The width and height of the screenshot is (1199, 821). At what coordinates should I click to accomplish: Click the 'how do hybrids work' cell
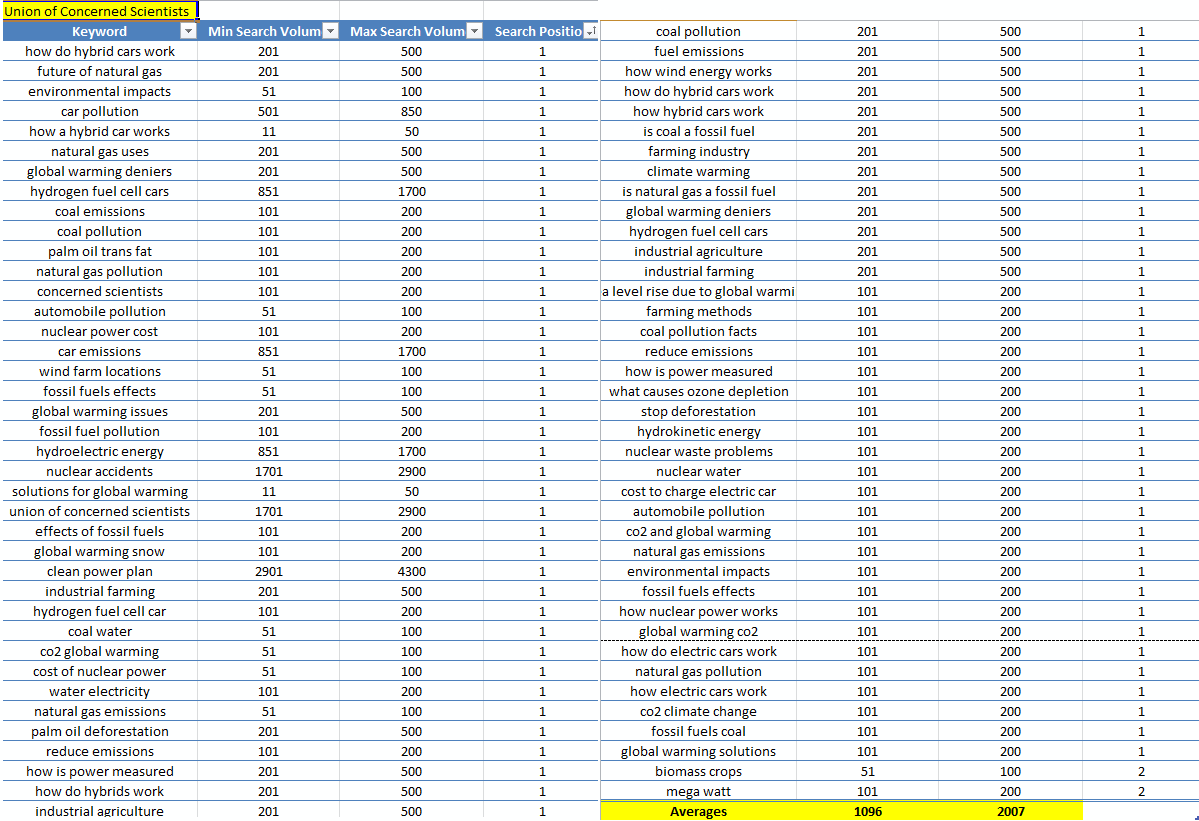[99, 791]
